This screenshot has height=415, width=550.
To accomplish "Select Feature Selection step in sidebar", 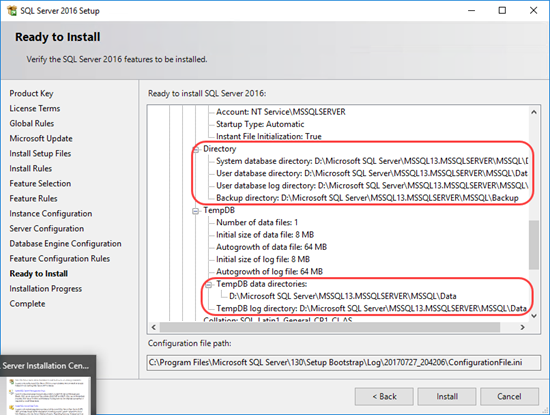I will [40, 184].
